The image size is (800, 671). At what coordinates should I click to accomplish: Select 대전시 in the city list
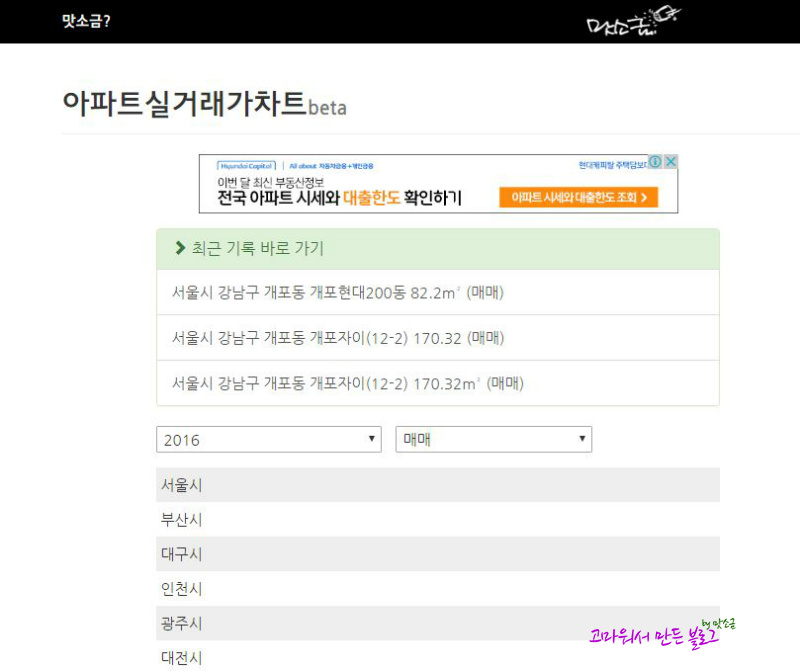pos(438,656)
